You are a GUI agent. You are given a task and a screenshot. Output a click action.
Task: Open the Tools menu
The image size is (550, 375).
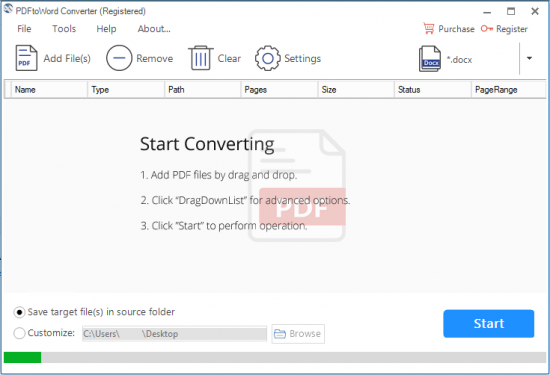point(64,29)
